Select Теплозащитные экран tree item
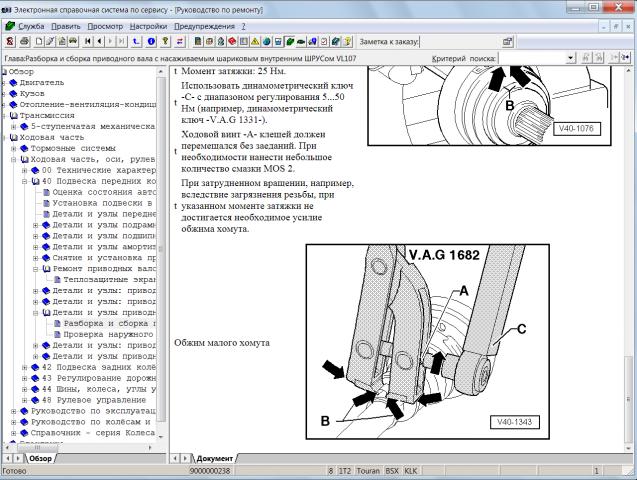Viewport: 637px width, 480px height. click(x=110, y=280)
